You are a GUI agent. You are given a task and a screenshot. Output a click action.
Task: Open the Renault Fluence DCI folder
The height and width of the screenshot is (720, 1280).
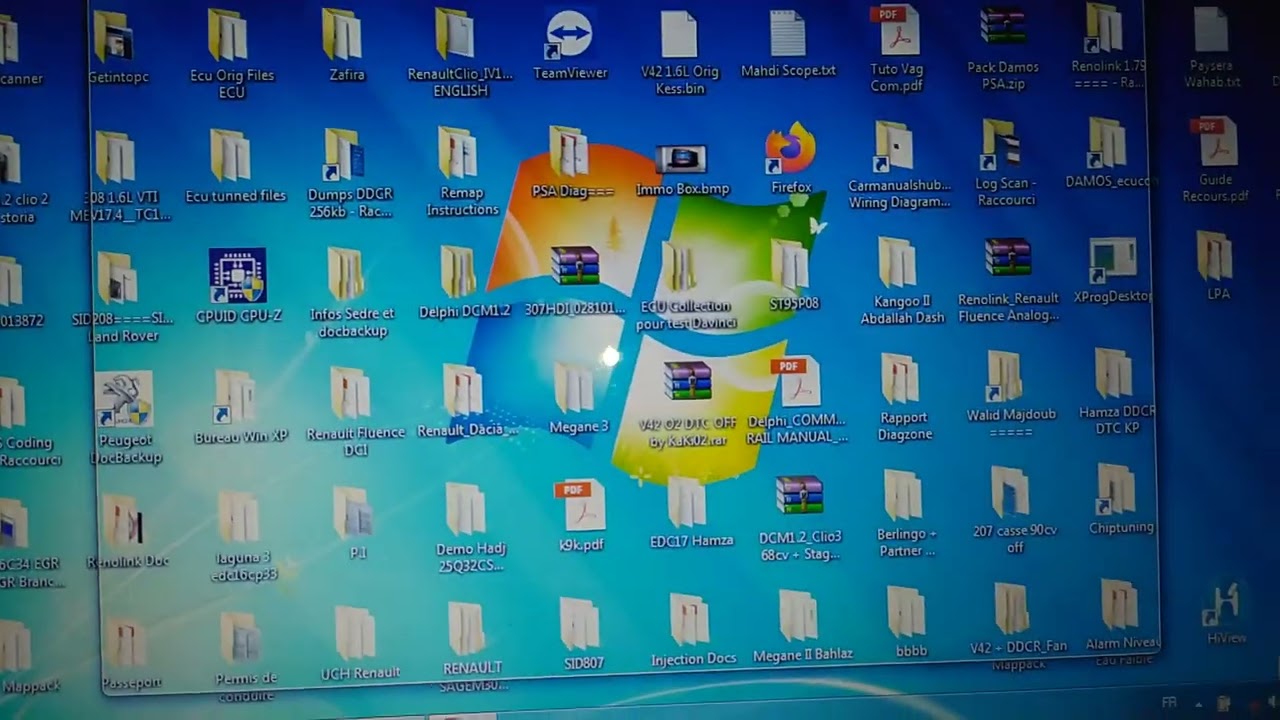[351, 393]
